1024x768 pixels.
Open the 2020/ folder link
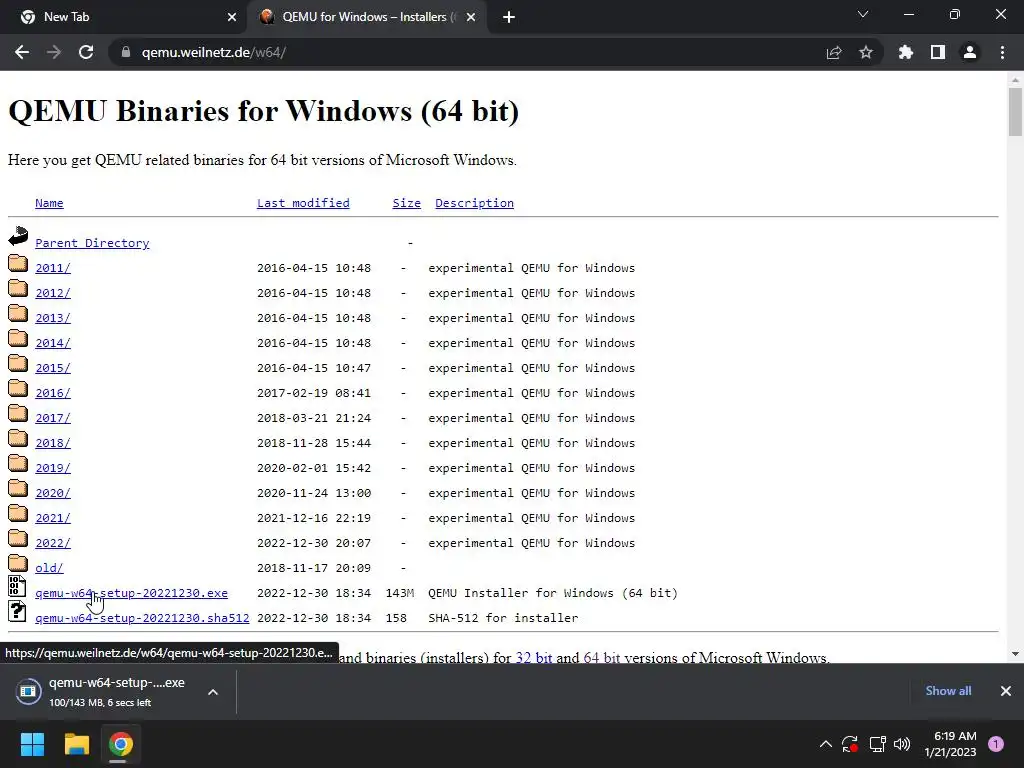(53, 493)
